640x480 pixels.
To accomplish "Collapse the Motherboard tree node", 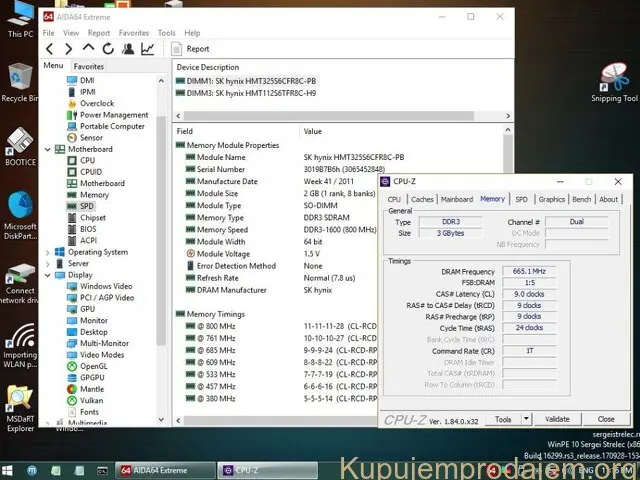I will tap(47, 149).
